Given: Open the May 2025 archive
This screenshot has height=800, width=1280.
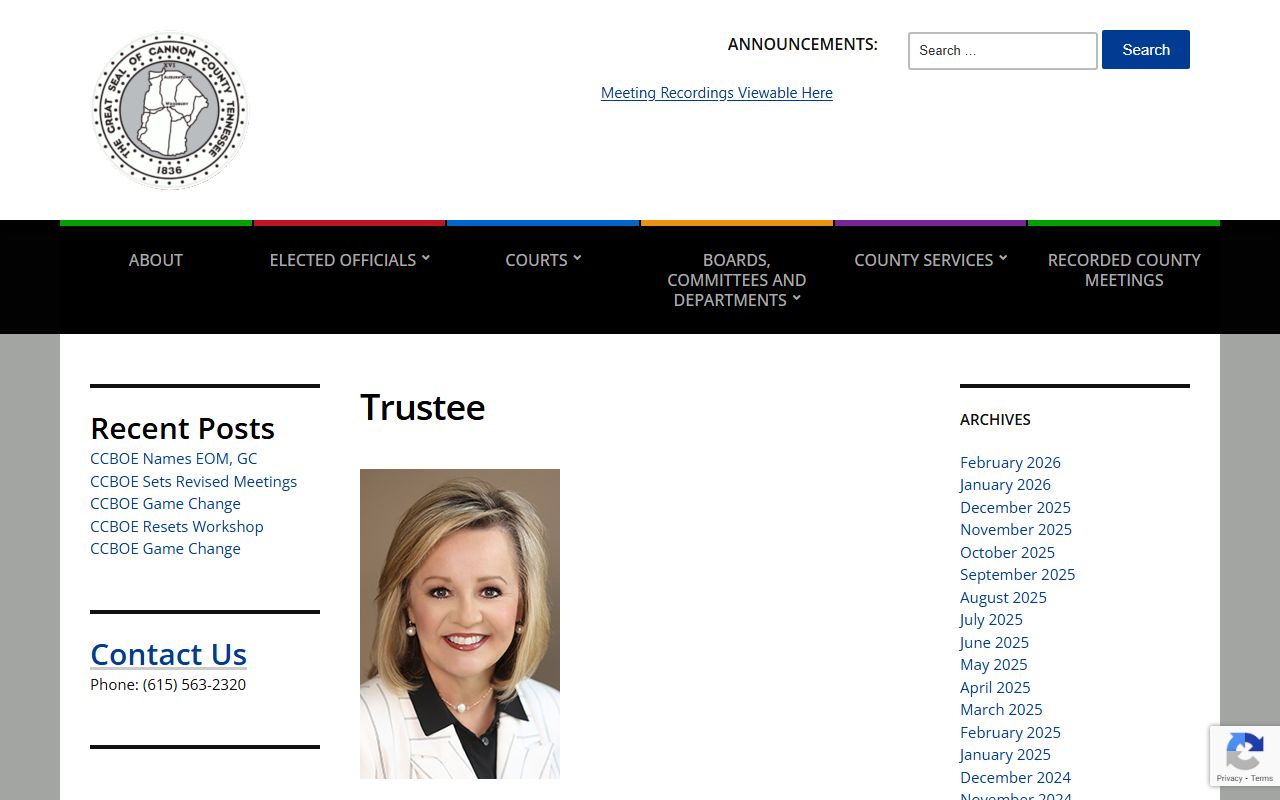Looking at the screenshot, I should 994,665.
